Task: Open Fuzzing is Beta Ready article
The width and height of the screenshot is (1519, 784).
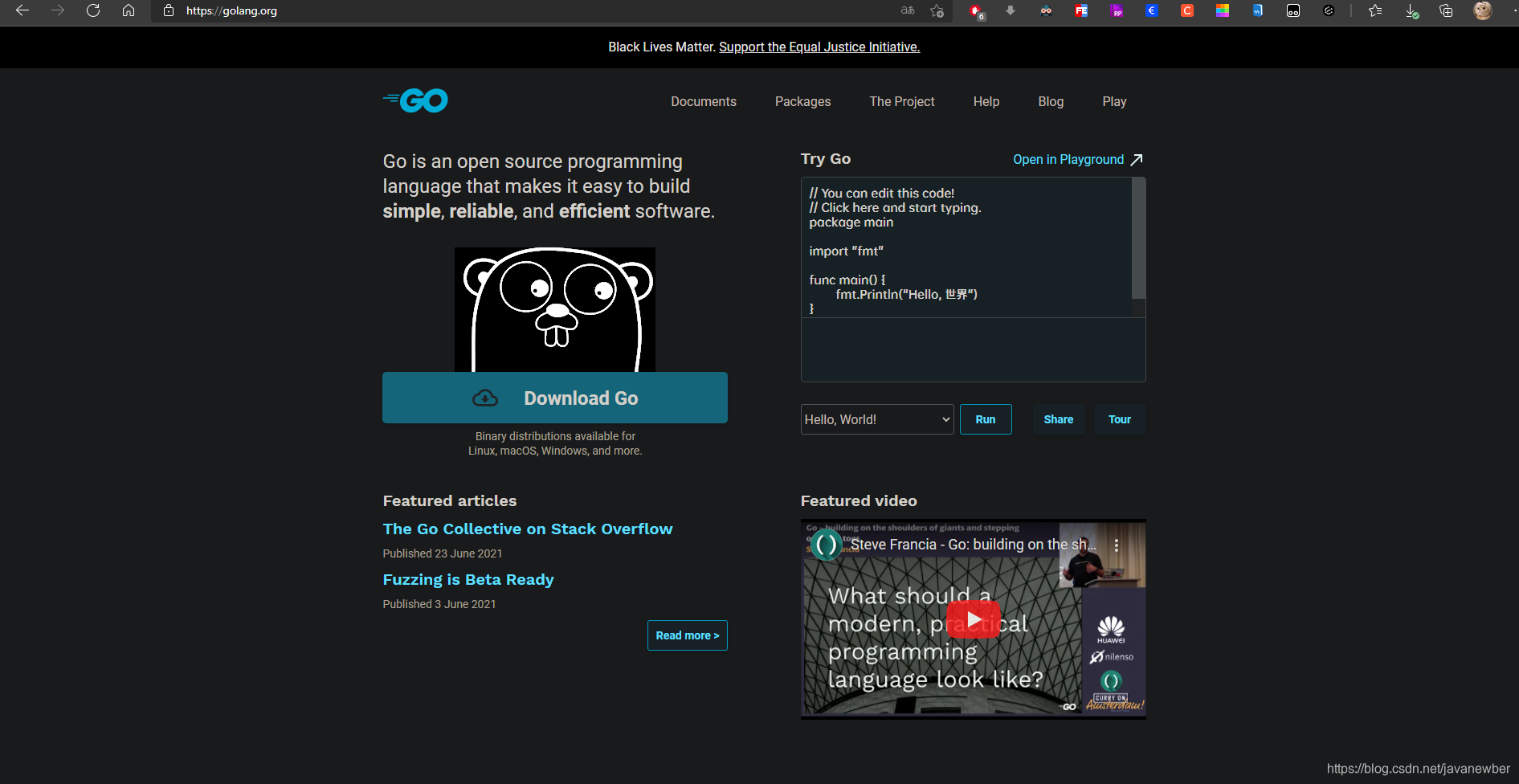Action: click(468, 579)
